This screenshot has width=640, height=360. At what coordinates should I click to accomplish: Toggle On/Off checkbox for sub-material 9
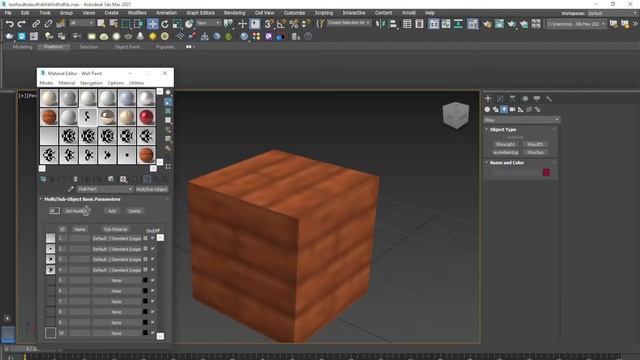pyautogui.click(x=153, y=322)
